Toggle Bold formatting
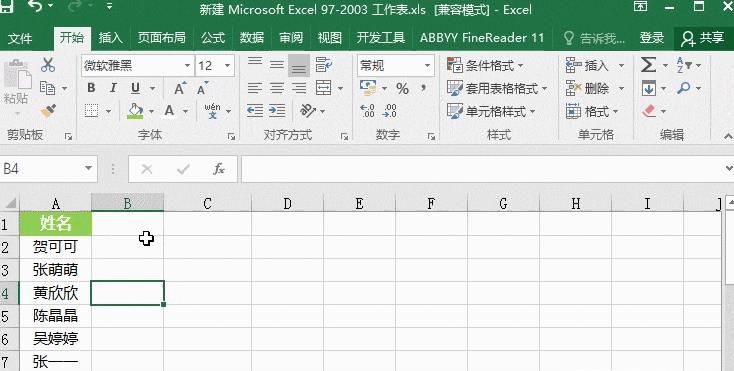This screenshot has height=371, width=734. pos(91,88)
